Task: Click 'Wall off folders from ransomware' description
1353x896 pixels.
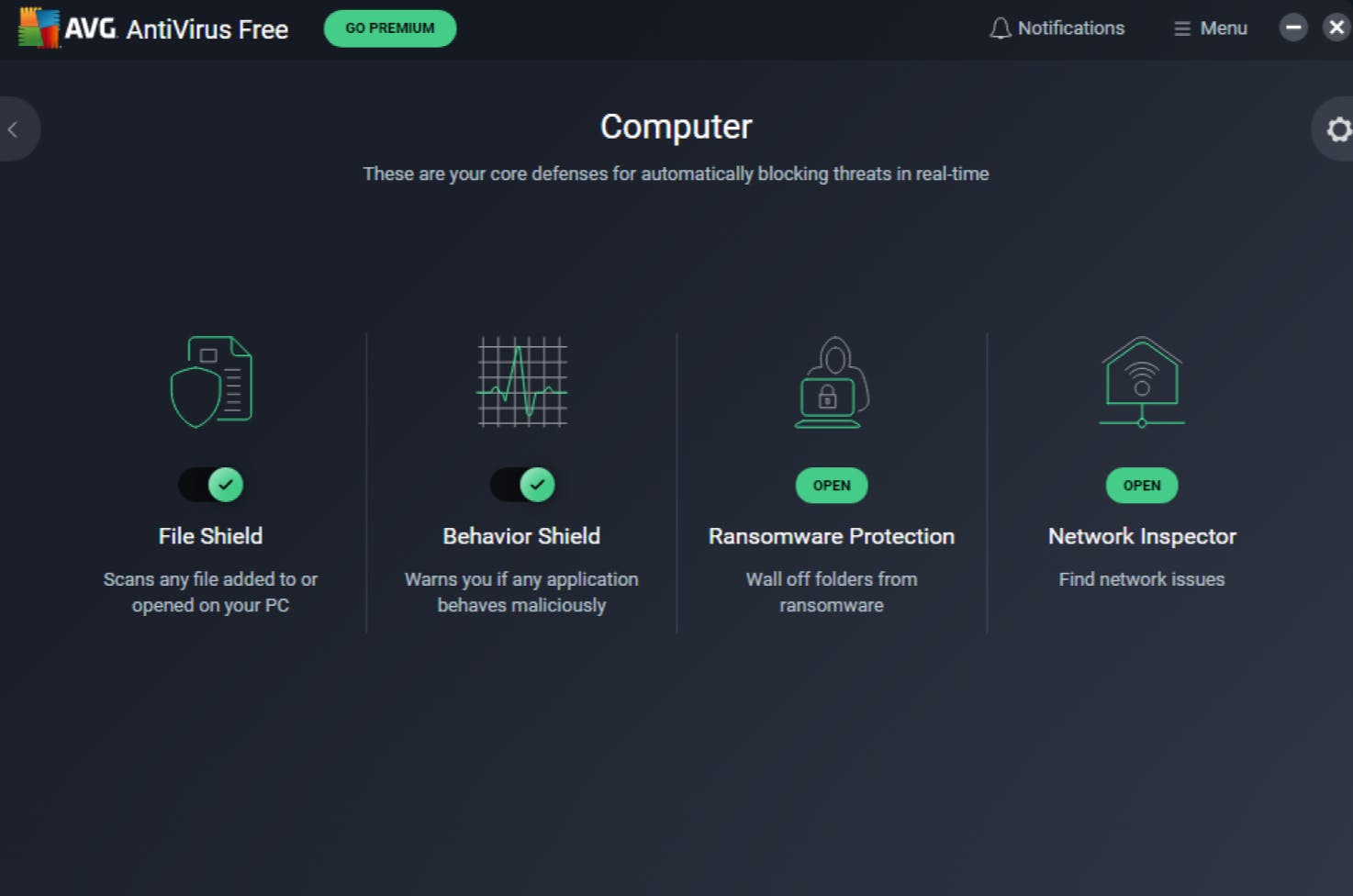Action: [832, 592]
